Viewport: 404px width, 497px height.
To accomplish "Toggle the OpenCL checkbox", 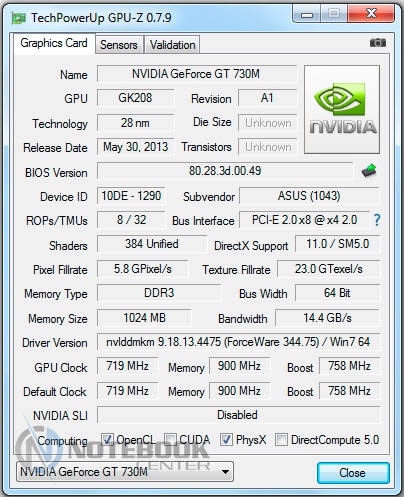I will pos(107,440).
